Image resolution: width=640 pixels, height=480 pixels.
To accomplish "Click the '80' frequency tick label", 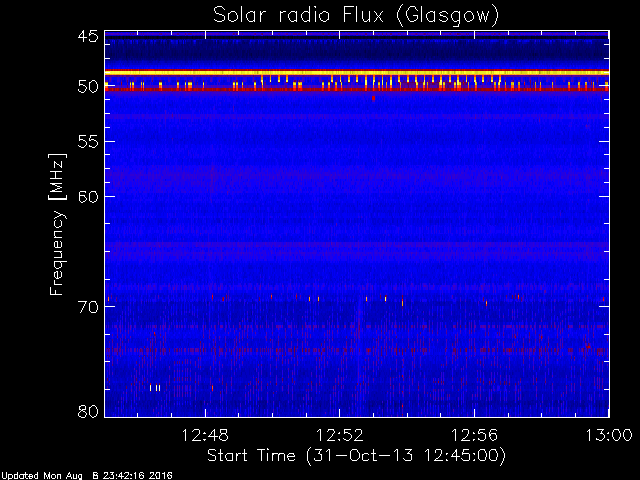I will point(88,411).
